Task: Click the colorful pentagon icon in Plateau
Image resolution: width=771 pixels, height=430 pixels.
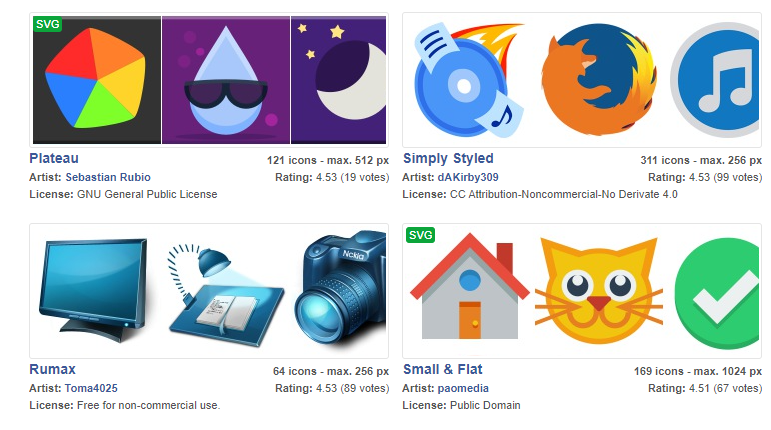Action: point(97,80)
